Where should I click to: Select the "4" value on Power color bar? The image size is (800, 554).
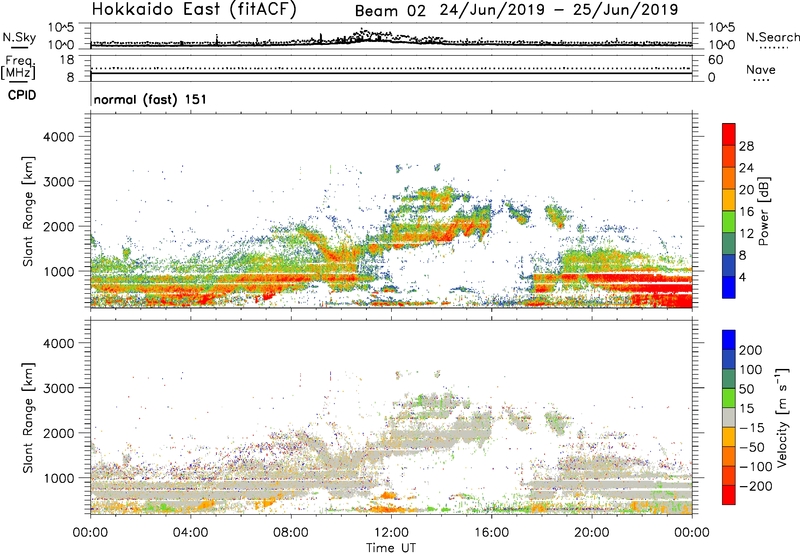[x=742, y=277]
